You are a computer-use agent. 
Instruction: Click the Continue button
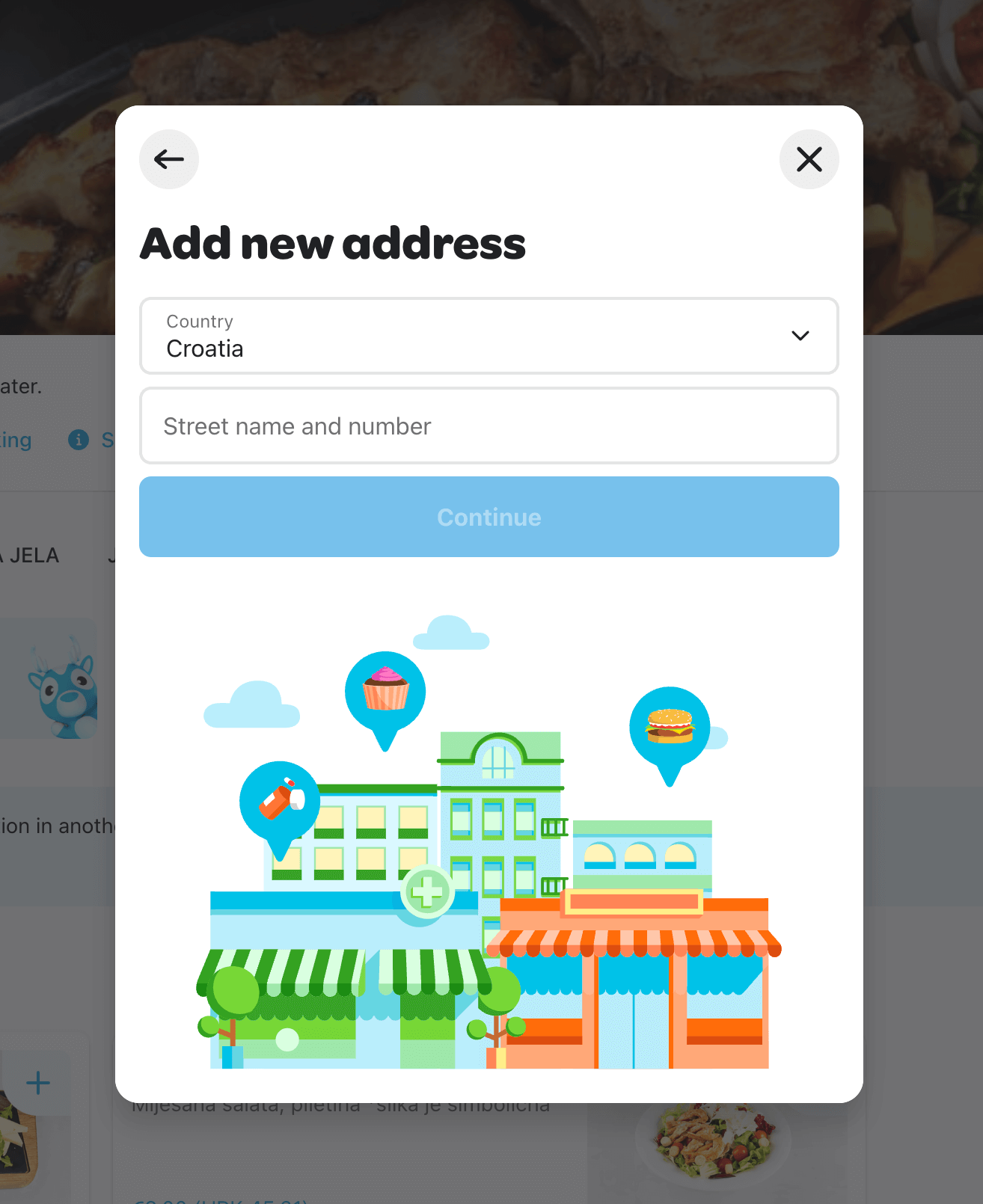pyautogui.click(x=489, y=517)
